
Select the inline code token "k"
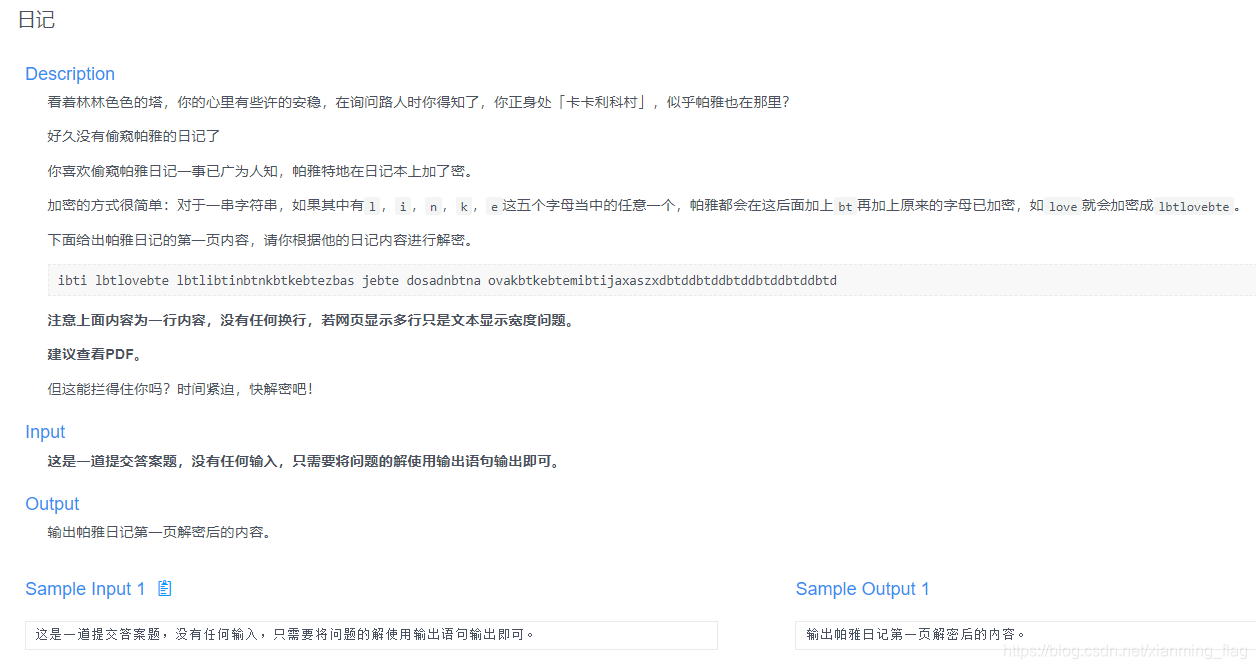pos(463,206)
